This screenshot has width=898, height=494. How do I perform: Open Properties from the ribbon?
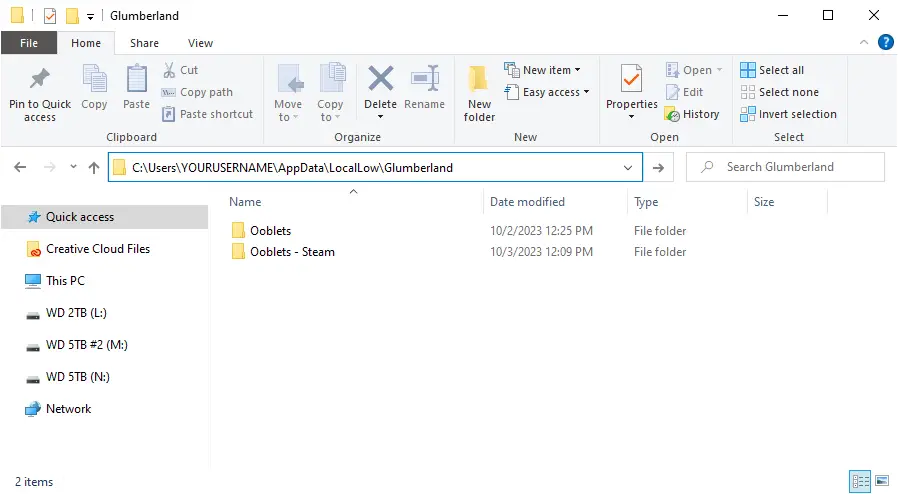tap(631, 92)
